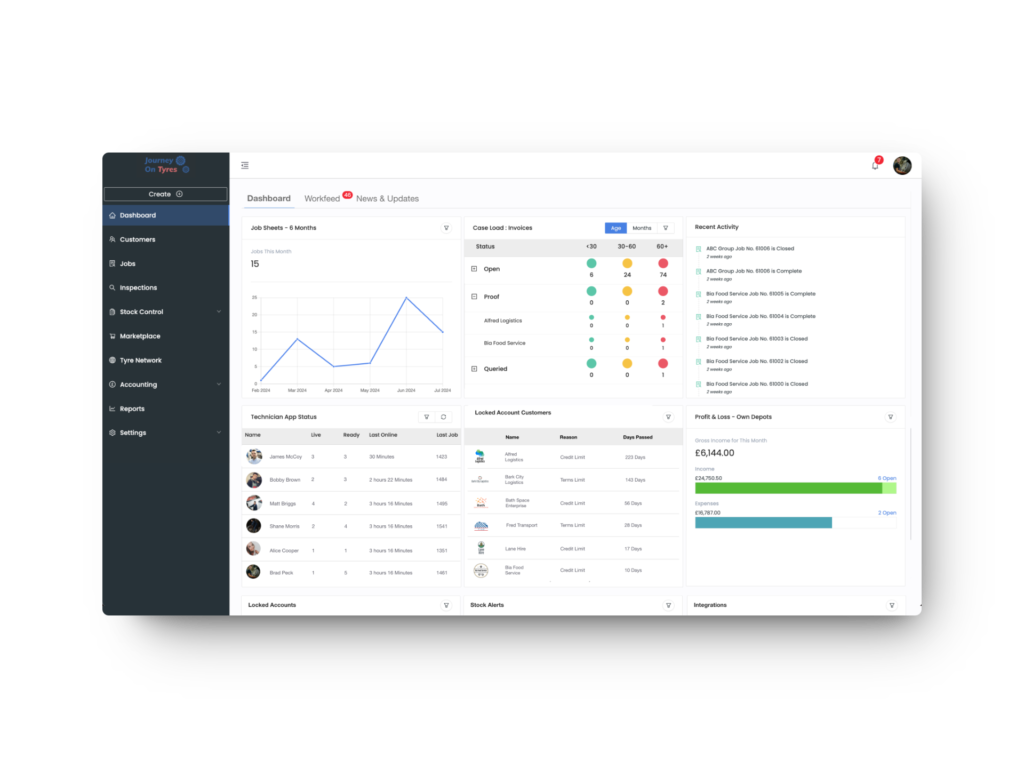Enable the Age view for invoices
The height and width of the screenshot is (768, 1024).
[x=616, y=228]
